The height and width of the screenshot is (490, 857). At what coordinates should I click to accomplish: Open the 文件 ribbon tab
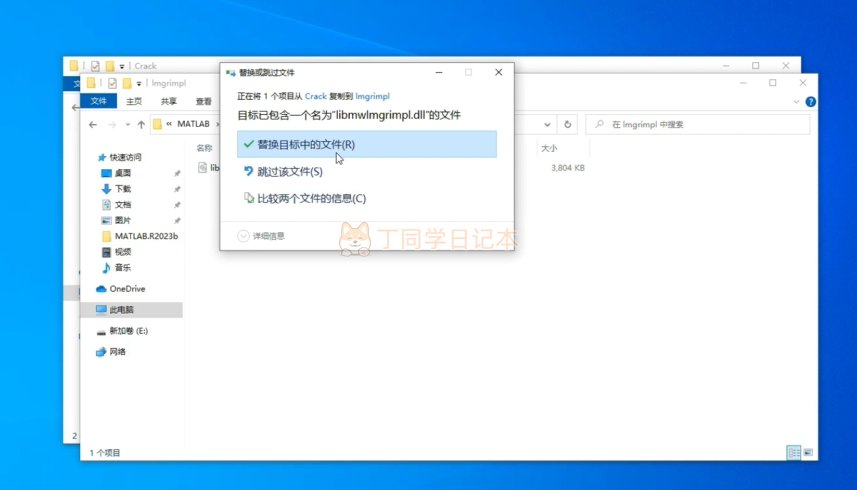[x=98, y=102]
